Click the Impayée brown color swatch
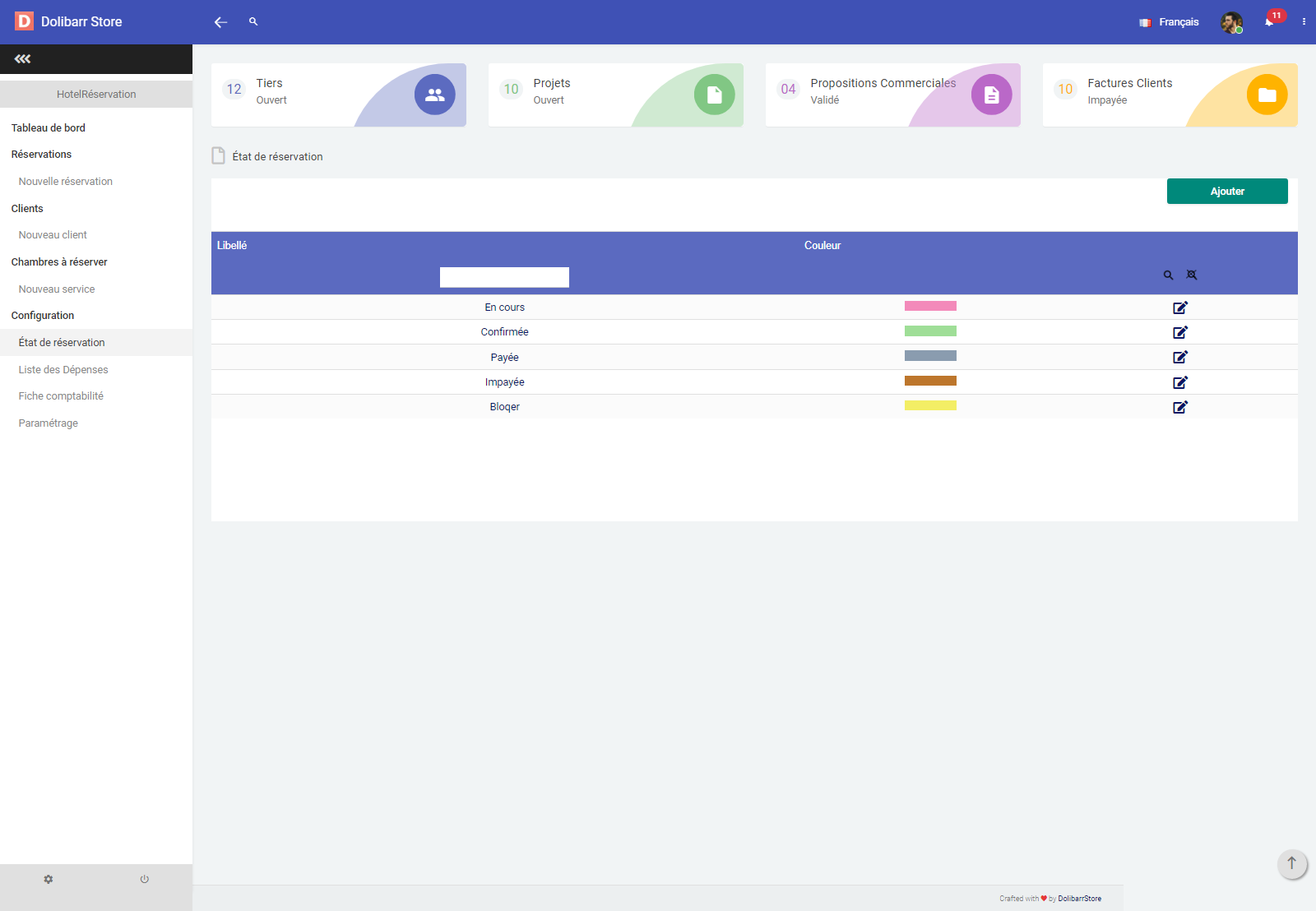 click(x=930, y=381)
